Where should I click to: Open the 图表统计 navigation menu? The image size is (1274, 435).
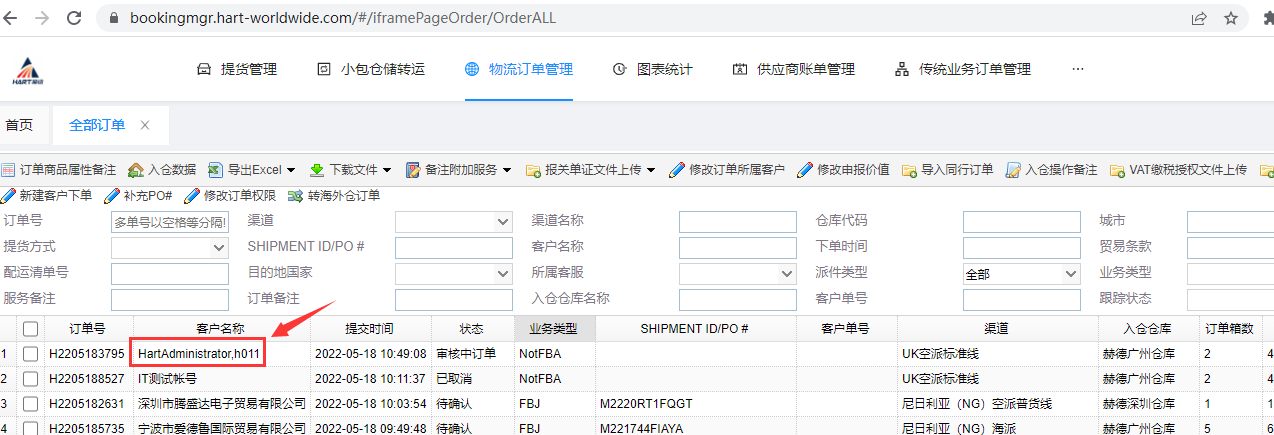652,70
